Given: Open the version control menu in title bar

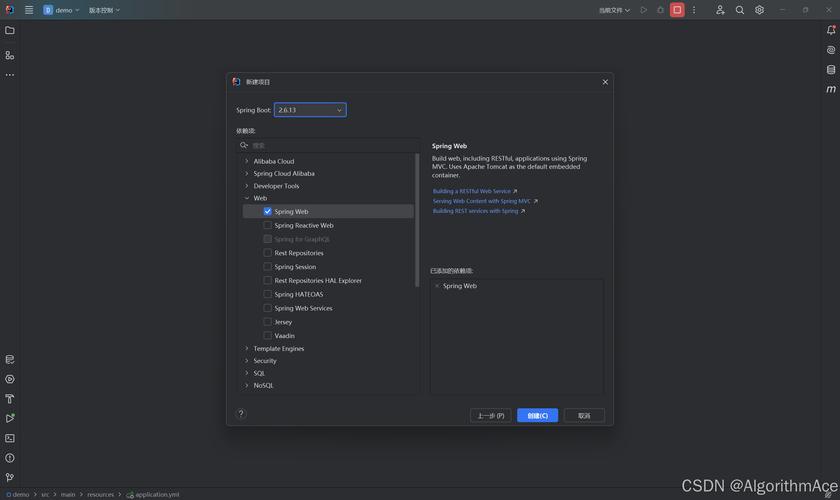Looking at the screenshot, I should [104, 10].
